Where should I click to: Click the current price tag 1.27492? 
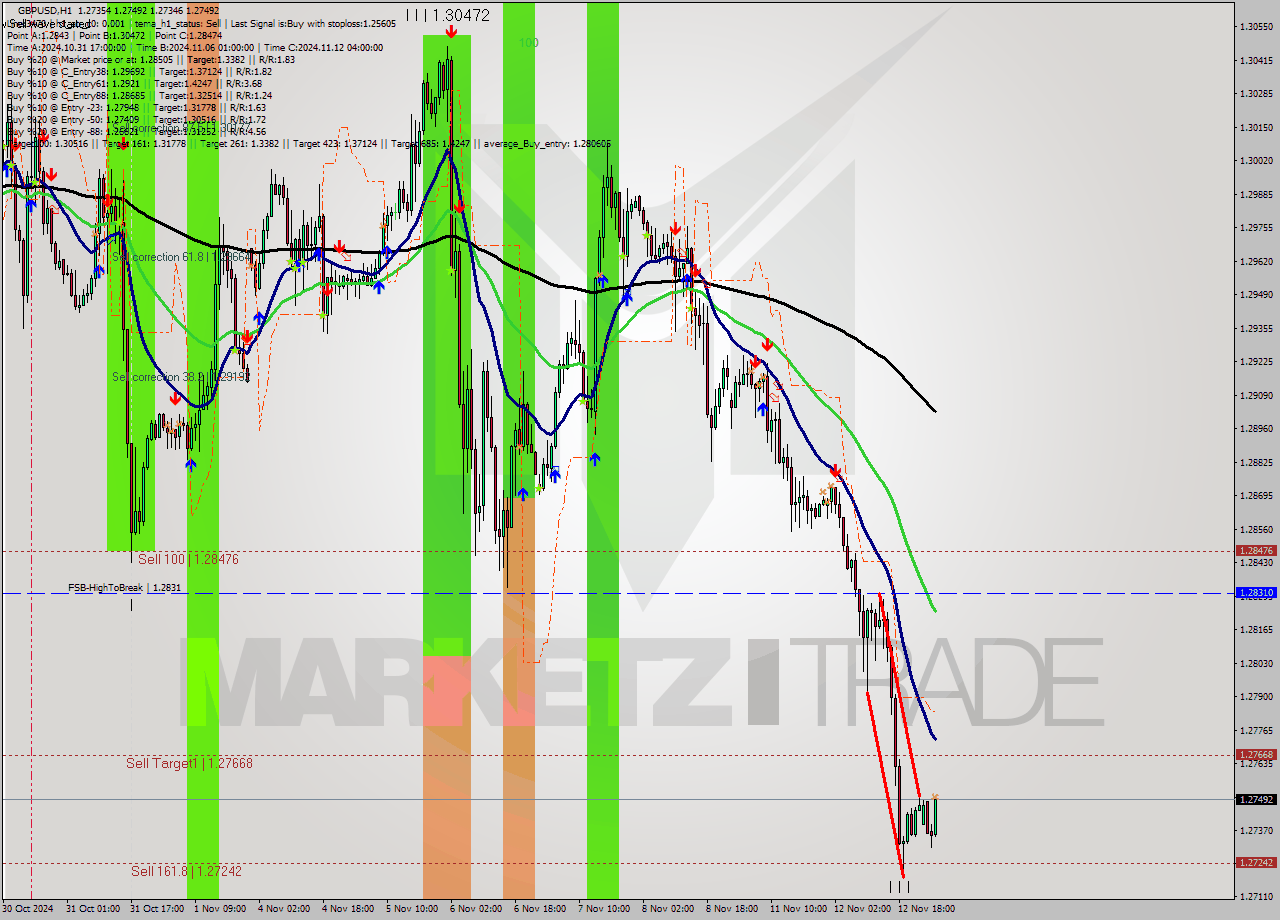click(x=1256, y=799)
